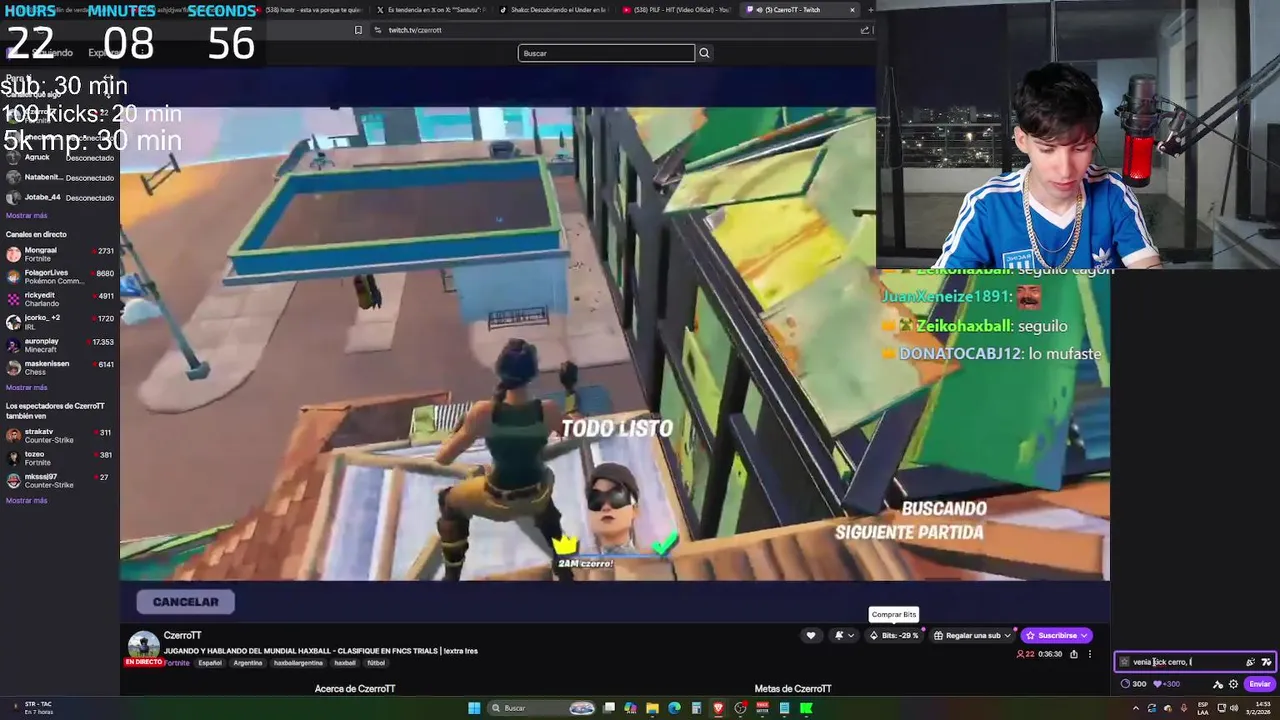Open mkssaj97 Counter-Strike channel
Screen dimensions: 1280x720
60,481
